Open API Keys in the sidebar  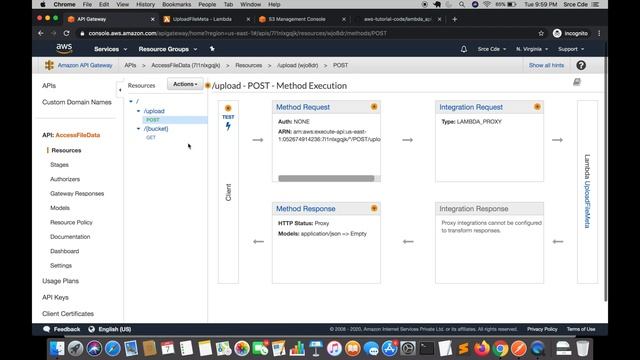tap(55, 297)
